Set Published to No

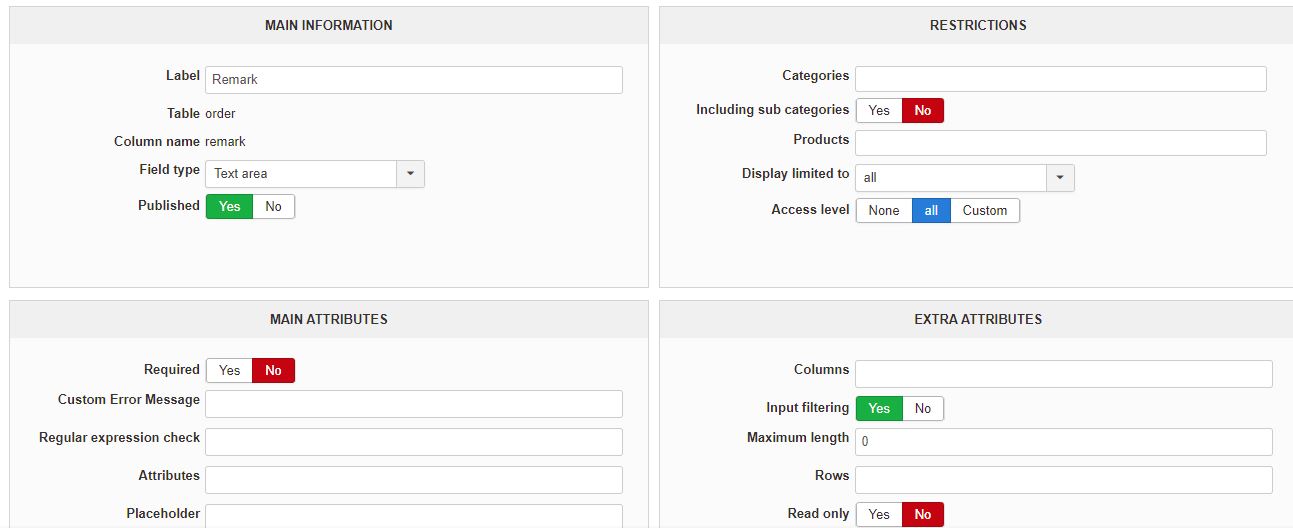pyautogui.click(x=273, y=206)
